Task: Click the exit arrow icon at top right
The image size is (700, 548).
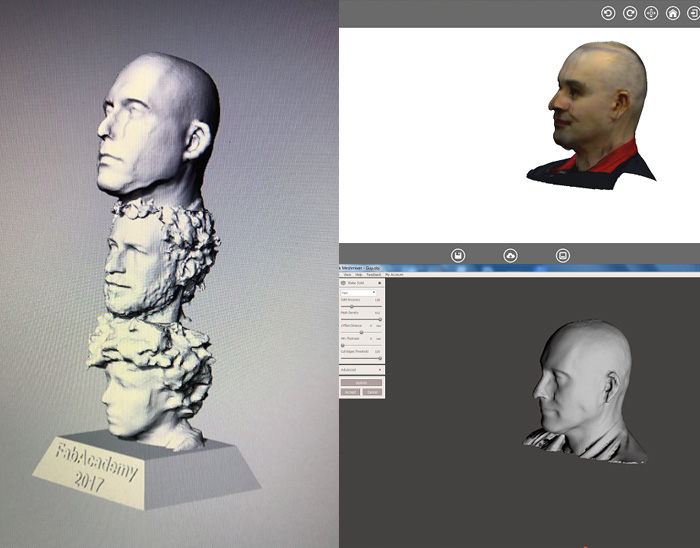Action: point(694,13)
